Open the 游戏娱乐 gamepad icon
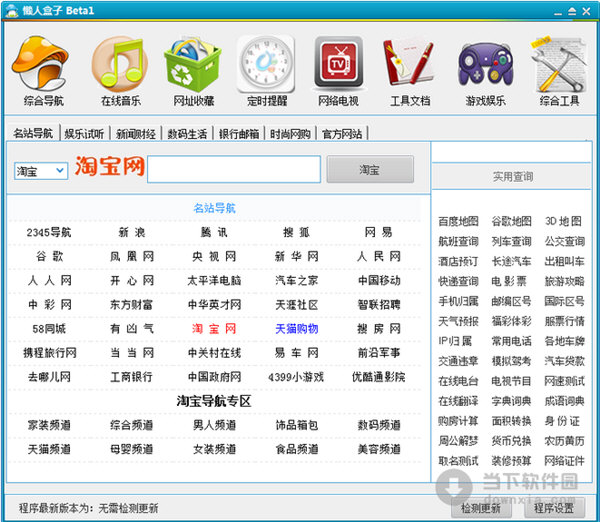The height and width of the screenshot is (522, 600). coord(485,64)
